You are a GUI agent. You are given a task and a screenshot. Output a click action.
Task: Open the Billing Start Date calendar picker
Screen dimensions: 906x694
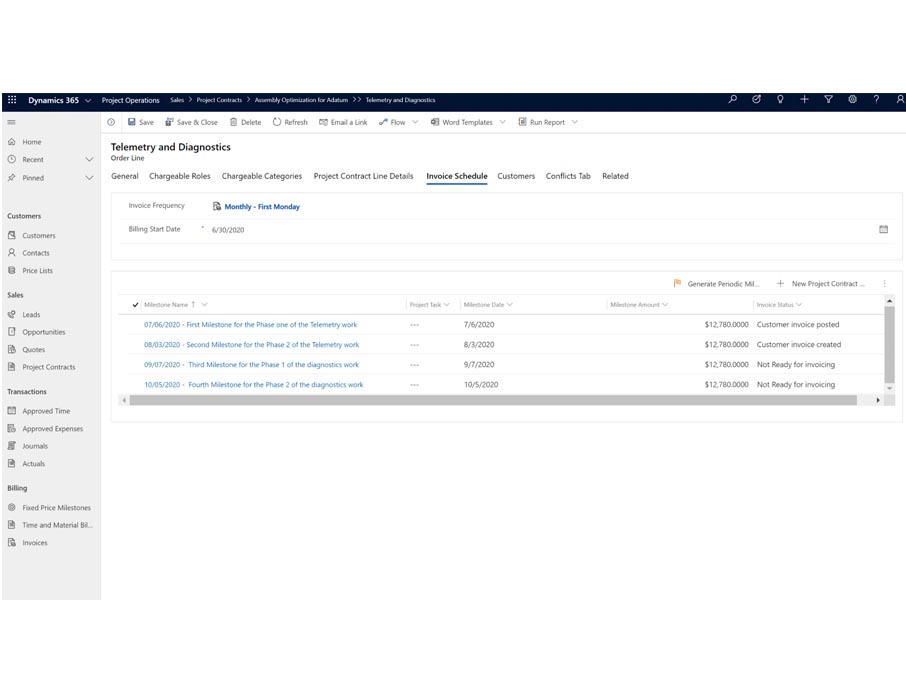(x=884, y=228)
